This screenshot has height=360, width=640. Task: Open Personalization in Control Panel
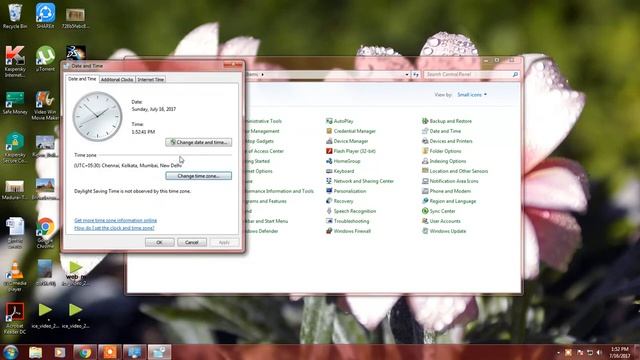pyautogui.click(x=346, y=191)
